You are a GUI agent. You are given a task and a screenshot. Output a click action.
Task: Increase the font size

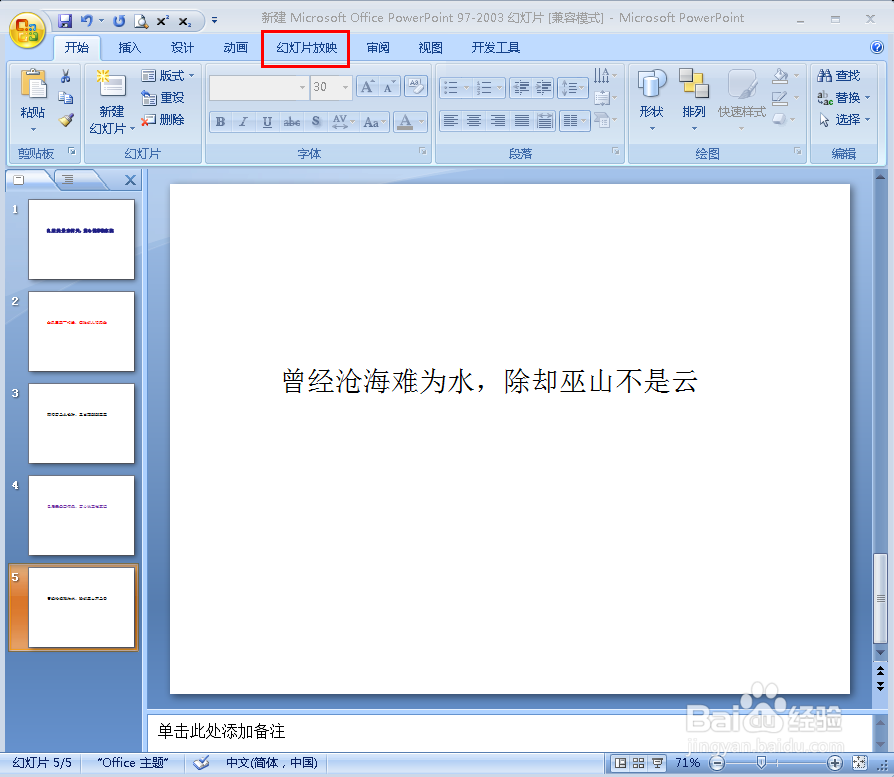coord(367,87)
